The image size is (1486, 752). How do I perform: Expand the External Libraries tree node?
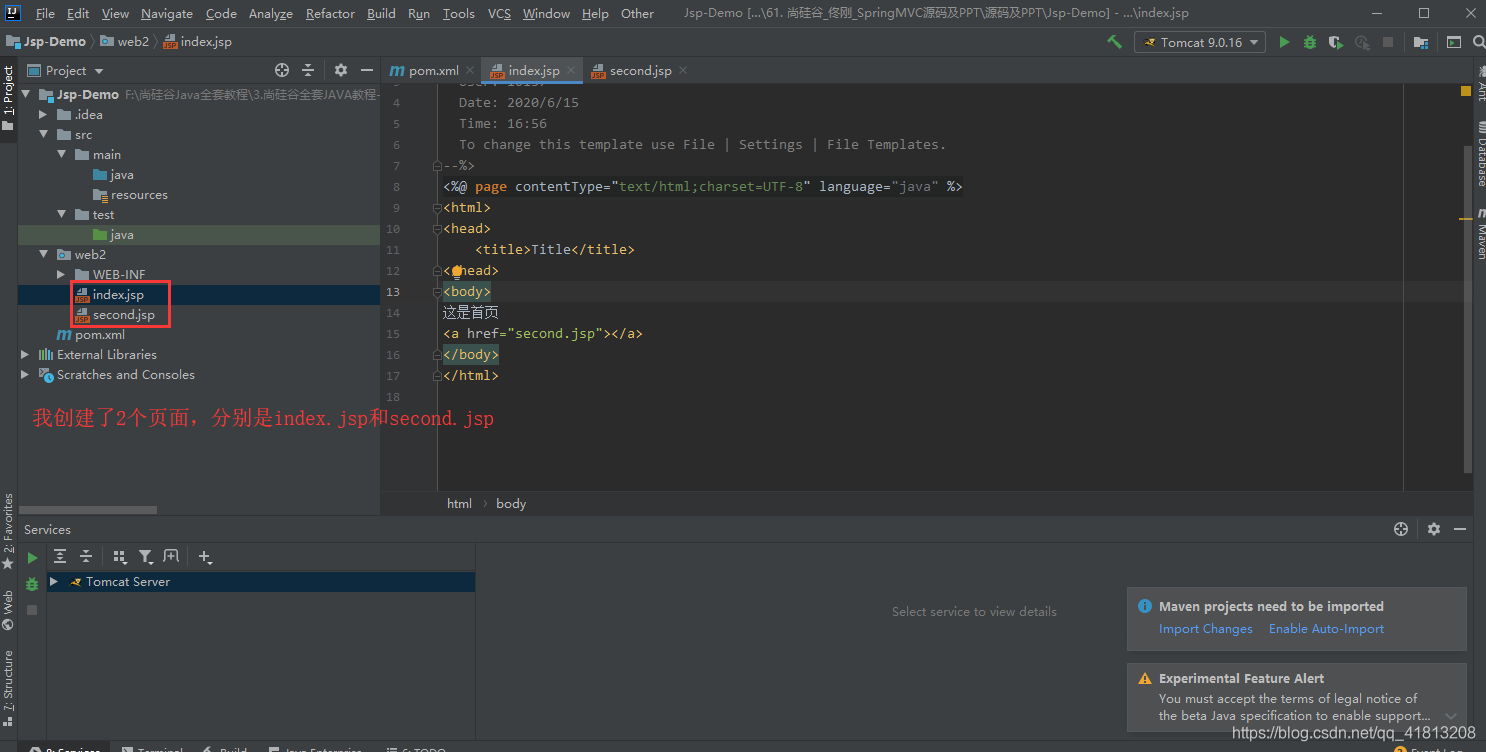click(25, 354)
